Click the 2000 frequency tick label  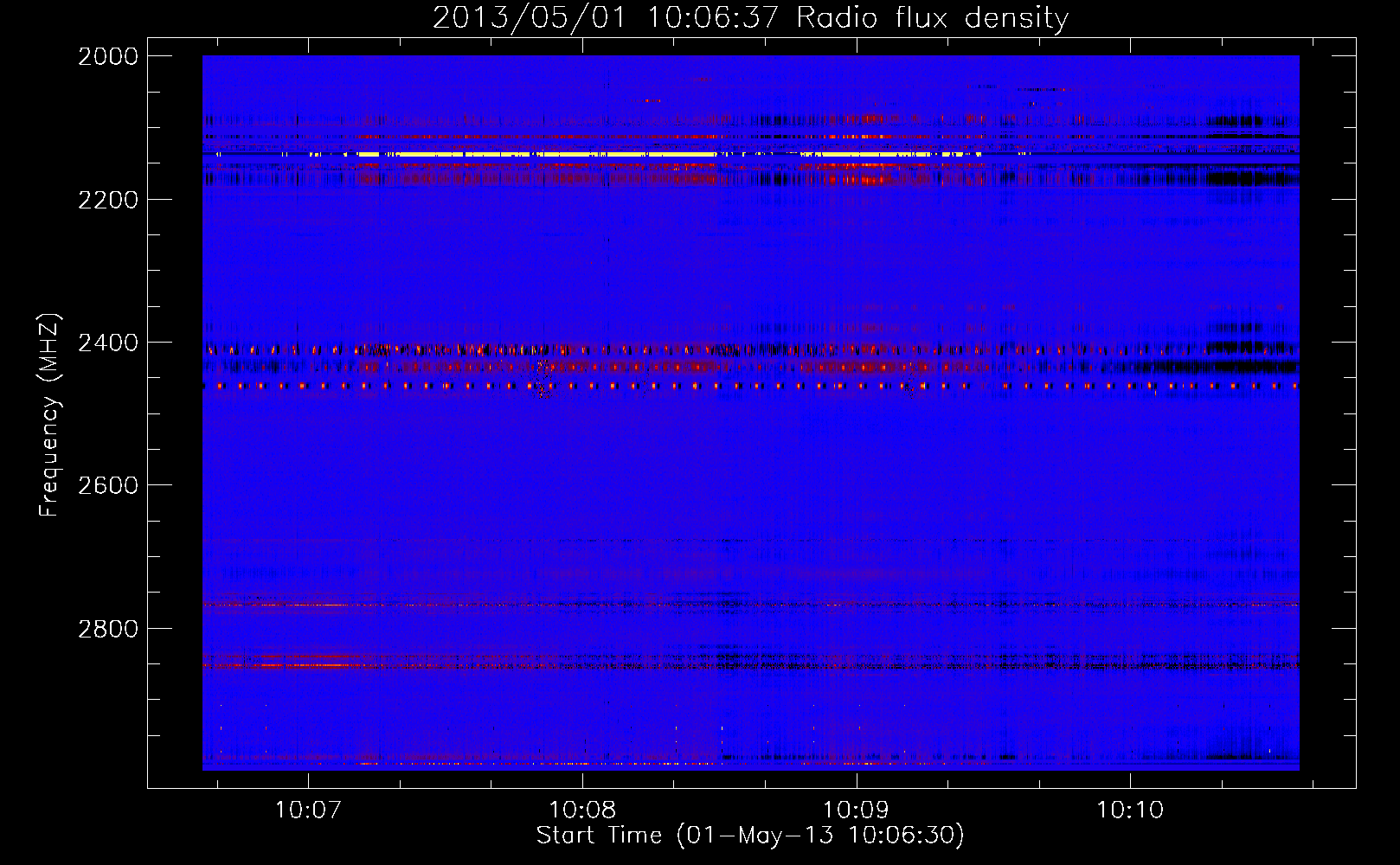pyautogui.click(x=108, y=56)
